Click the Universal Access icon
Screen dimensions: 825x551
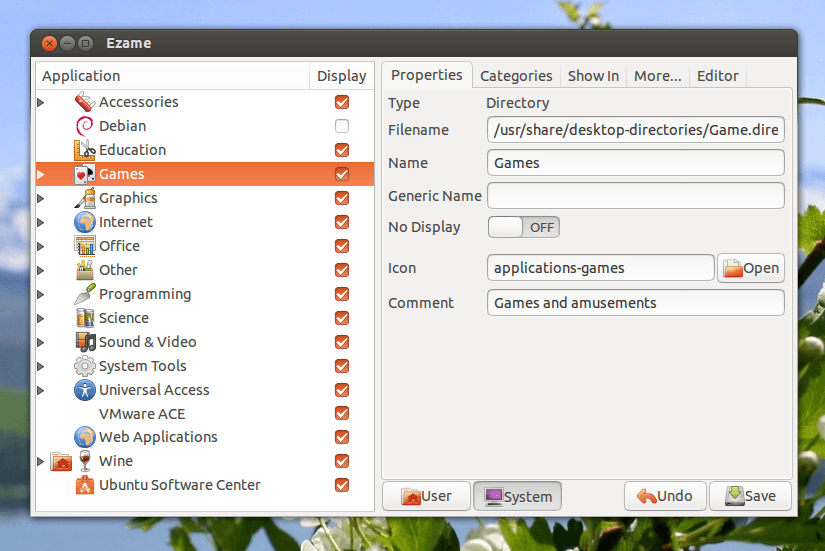[x=84, y=390]
